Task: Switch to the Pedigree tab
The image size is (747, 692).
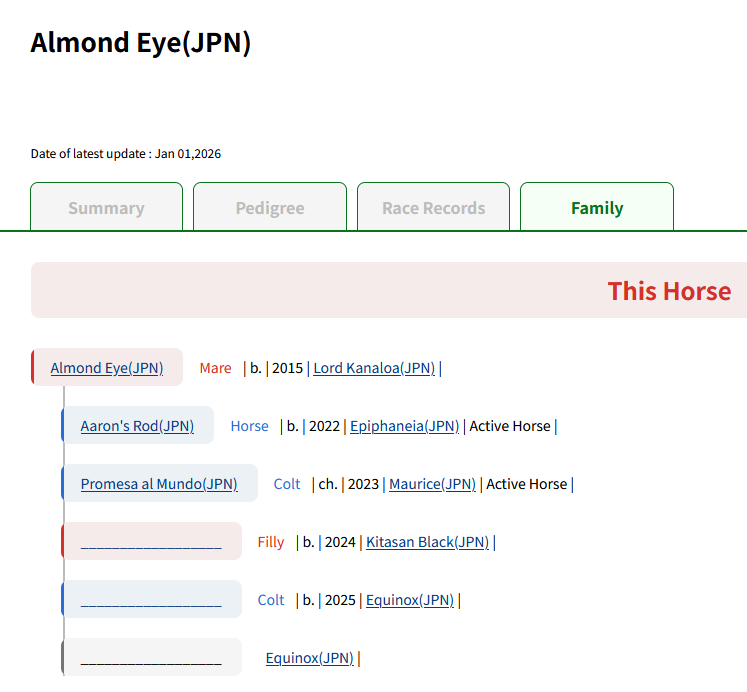Action: pos(270,207)
